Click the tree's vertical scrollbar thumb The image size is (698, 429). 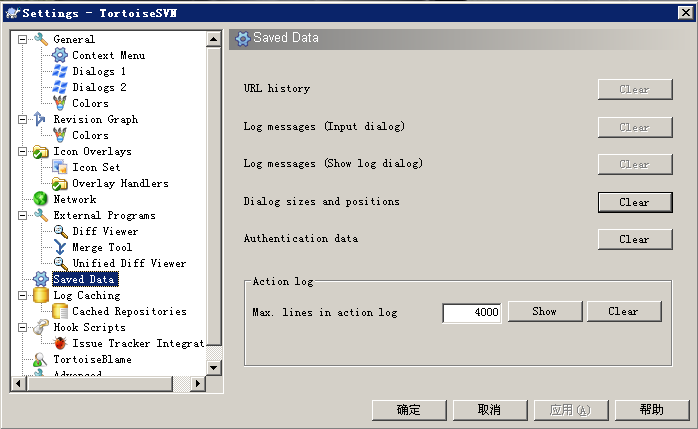214,196
